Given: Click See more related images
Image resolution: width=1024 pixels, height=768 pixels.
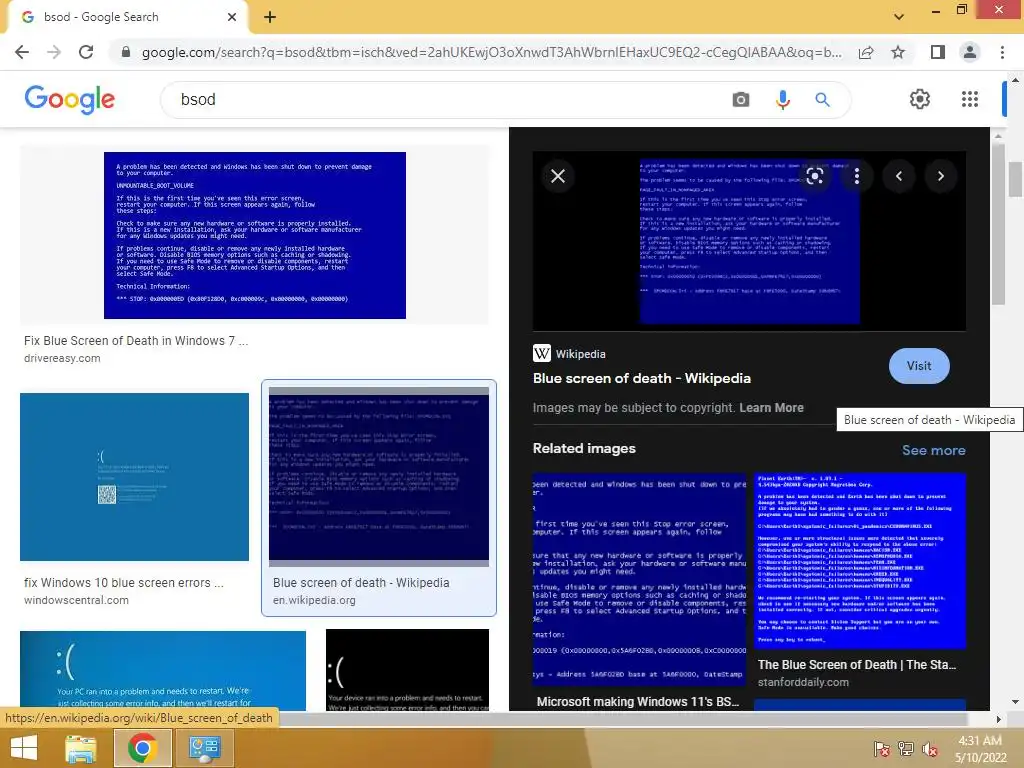Looking at the screenshot, I should (x=933, y=450).
